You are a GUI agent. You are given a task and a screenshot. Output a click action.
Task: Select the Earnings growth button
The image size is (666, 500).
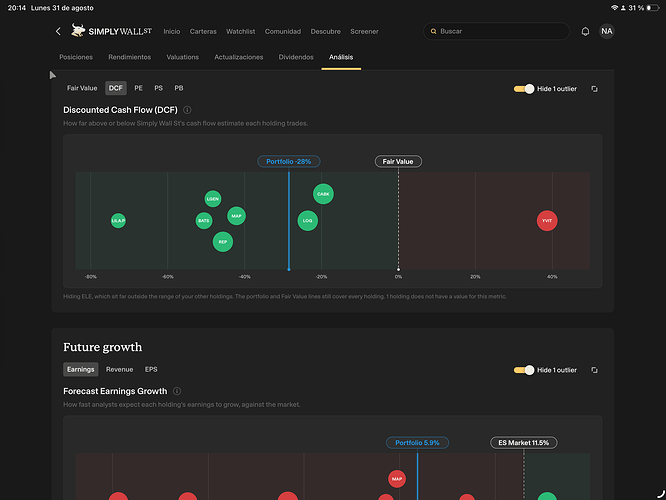(81, 369)
